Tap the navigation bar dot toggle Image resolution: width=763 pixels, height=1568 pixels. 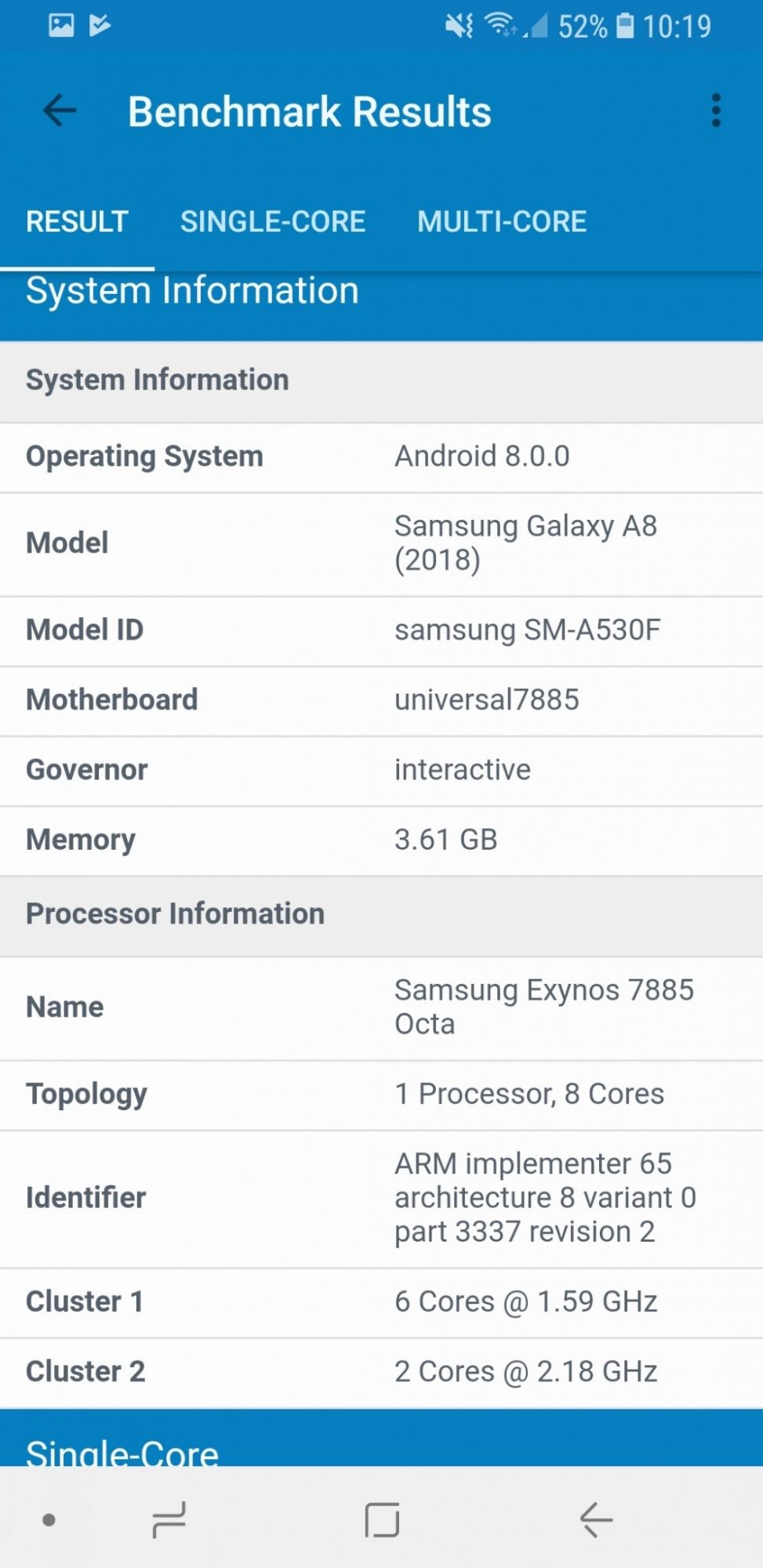point(49,1520)
